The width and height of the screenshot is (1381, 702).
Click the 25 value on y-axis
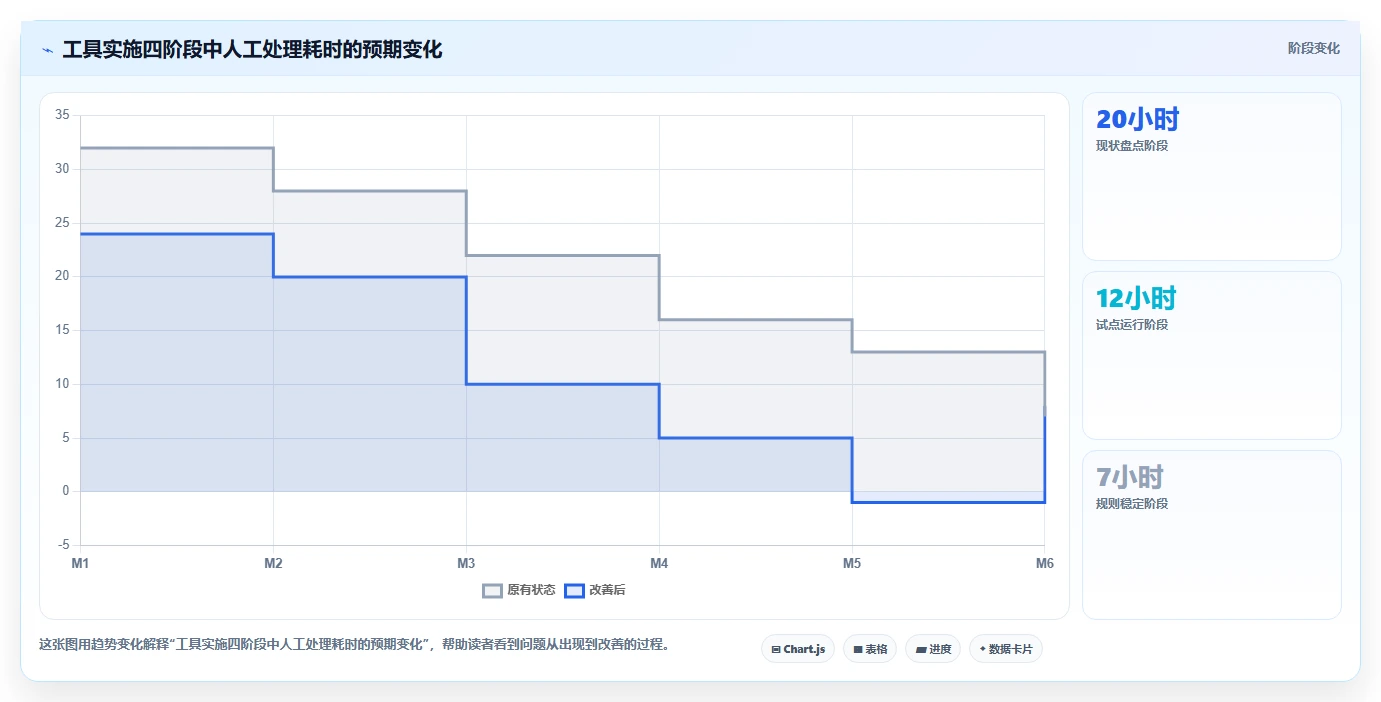62,223
